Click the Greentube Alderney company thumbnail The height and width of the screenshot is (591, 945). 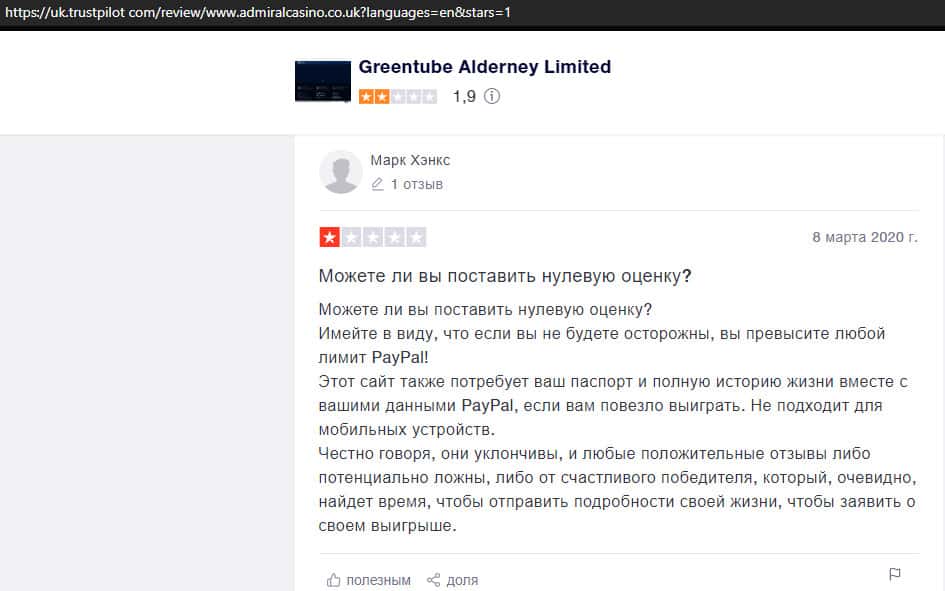(322, 81)
